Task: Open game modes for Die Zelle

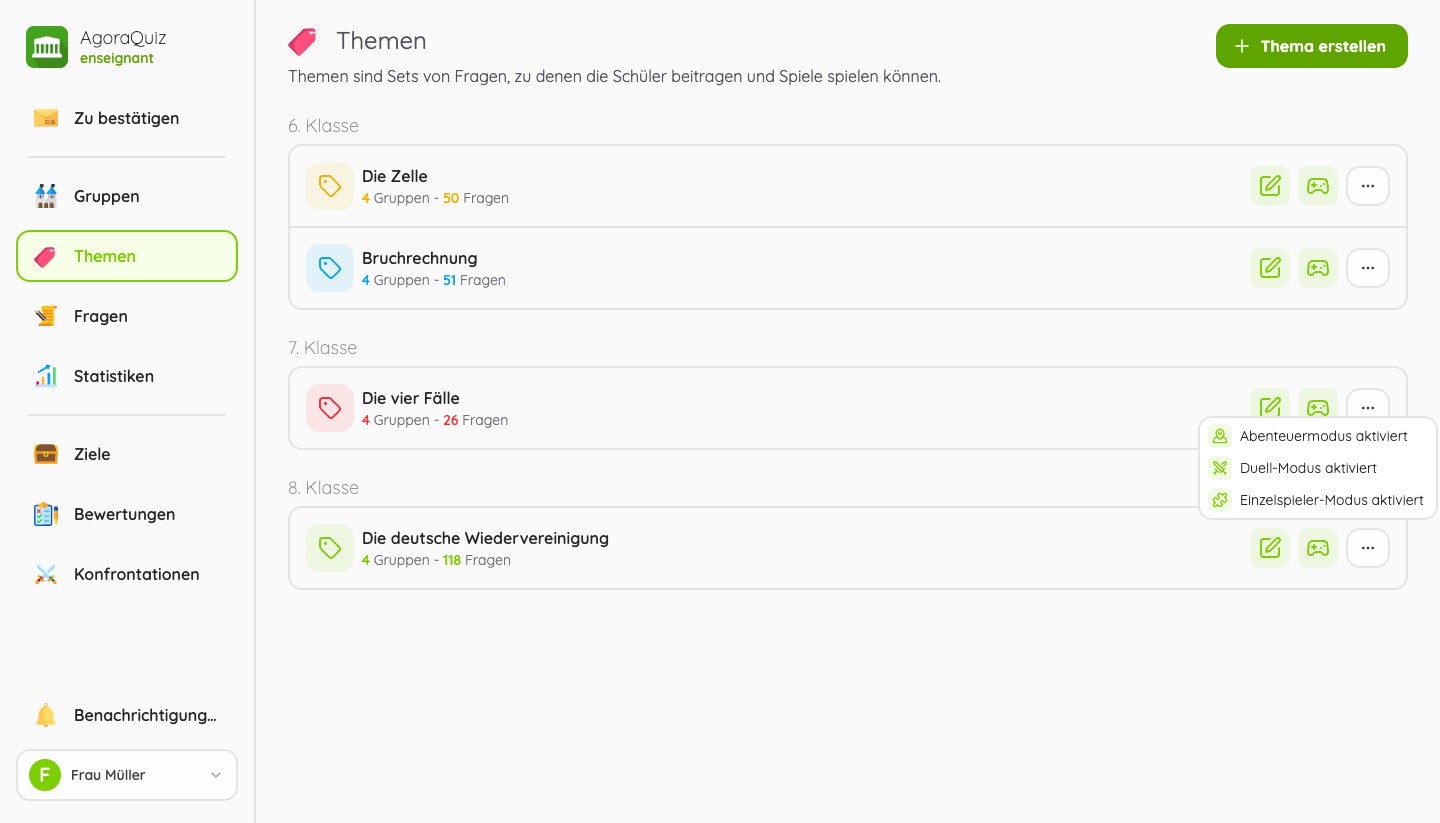Action: [1318, 186]
